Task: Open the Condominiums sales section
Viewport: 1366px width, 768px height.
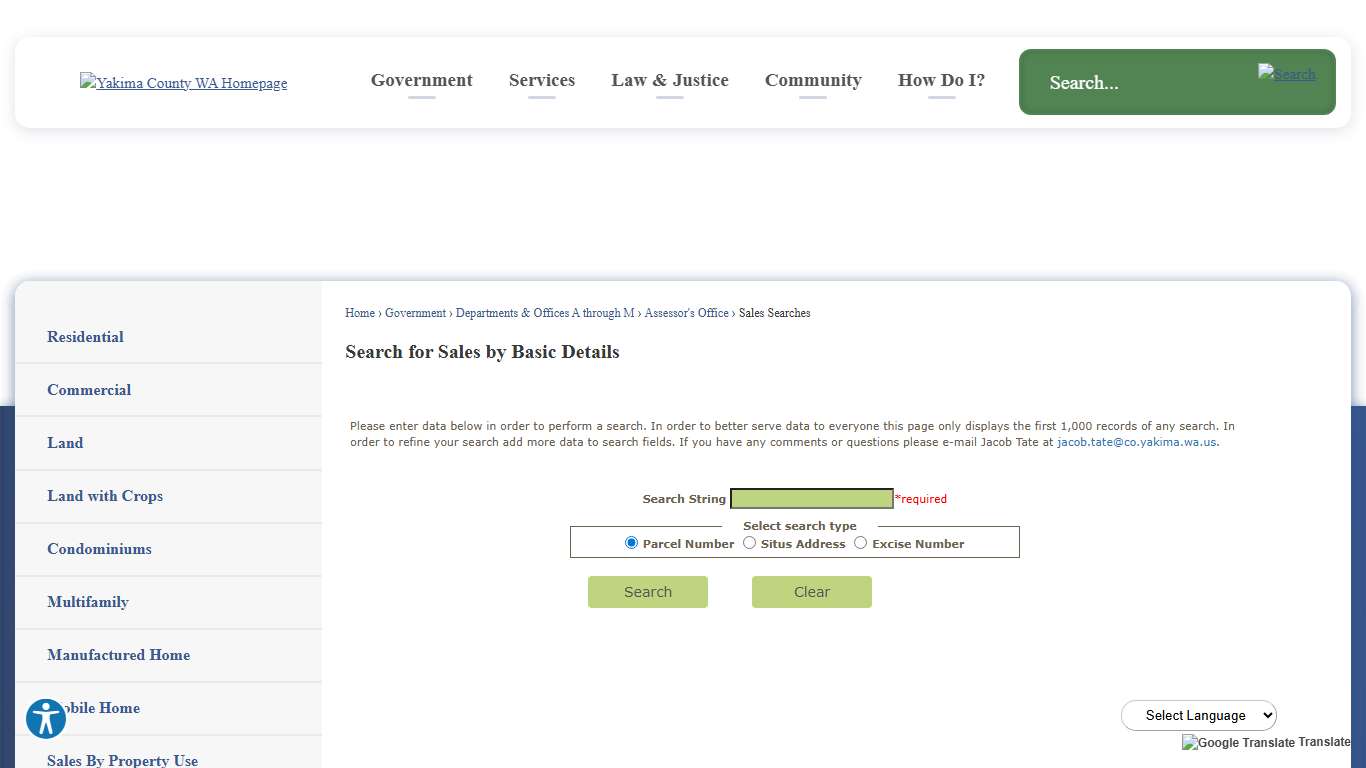Action: coord(99,549)
